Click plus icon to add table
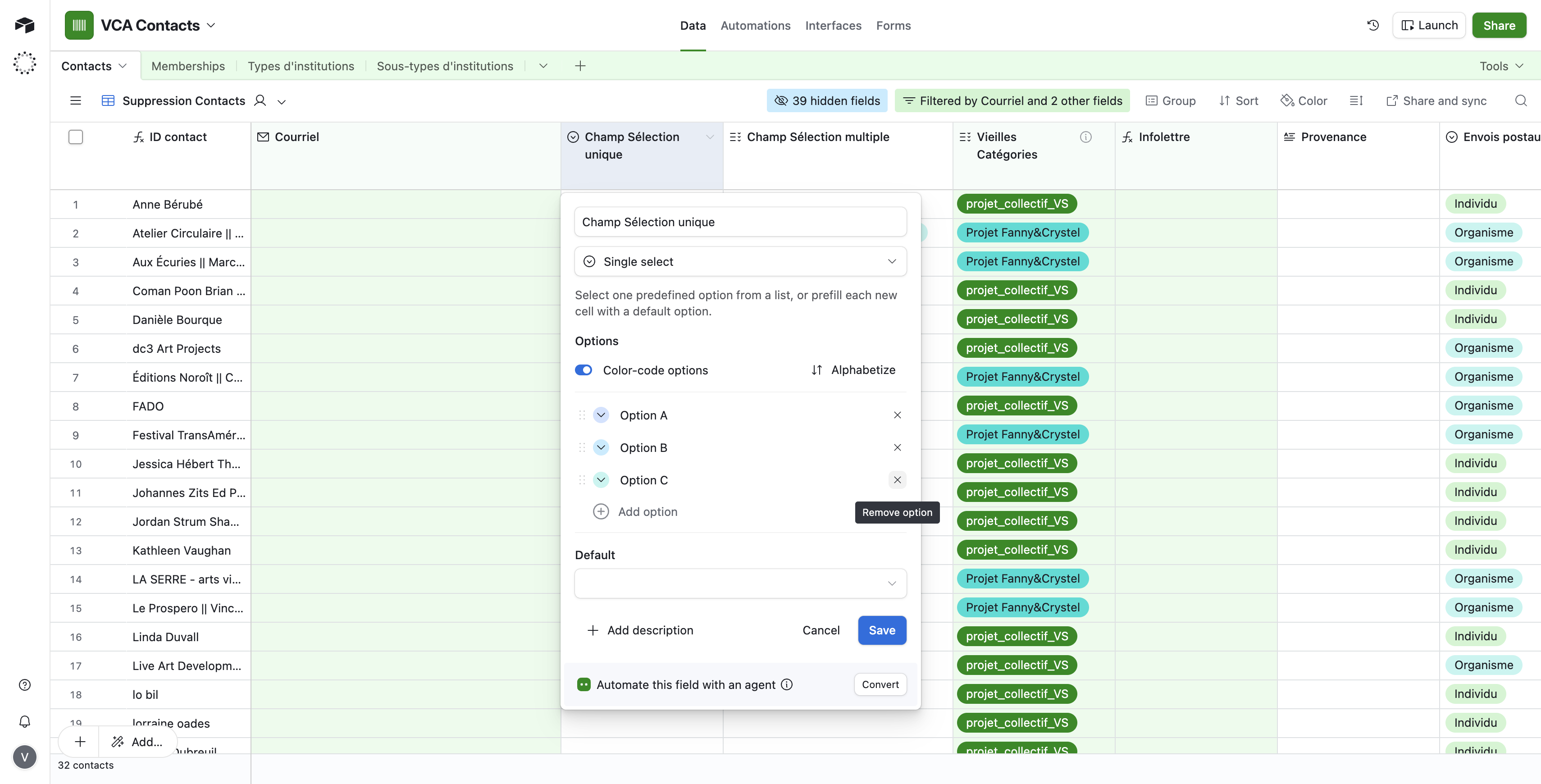The width and height of the screenshot is (1541, 784). tap(579, 66)
